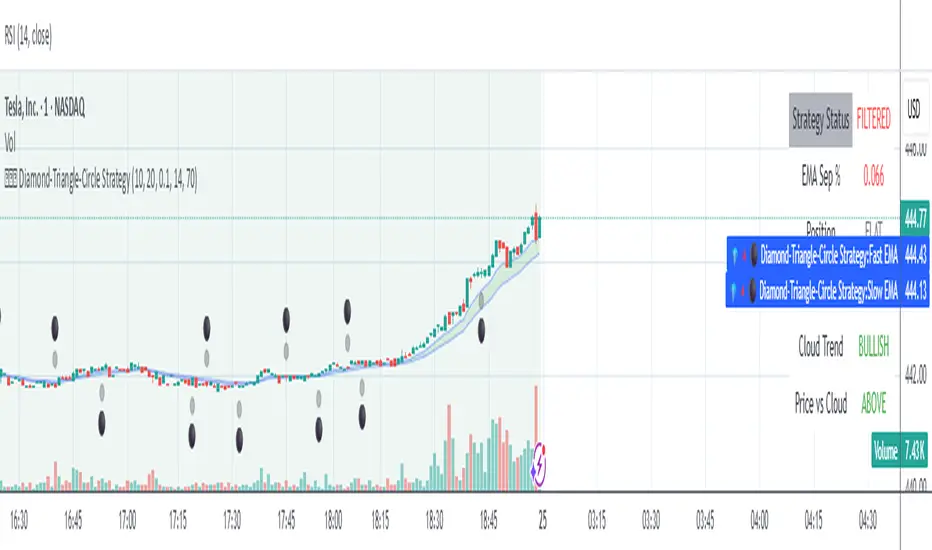Click the Tesla, Inc. symbol title
The image size is (932, 550).
[x=42, y=112]
